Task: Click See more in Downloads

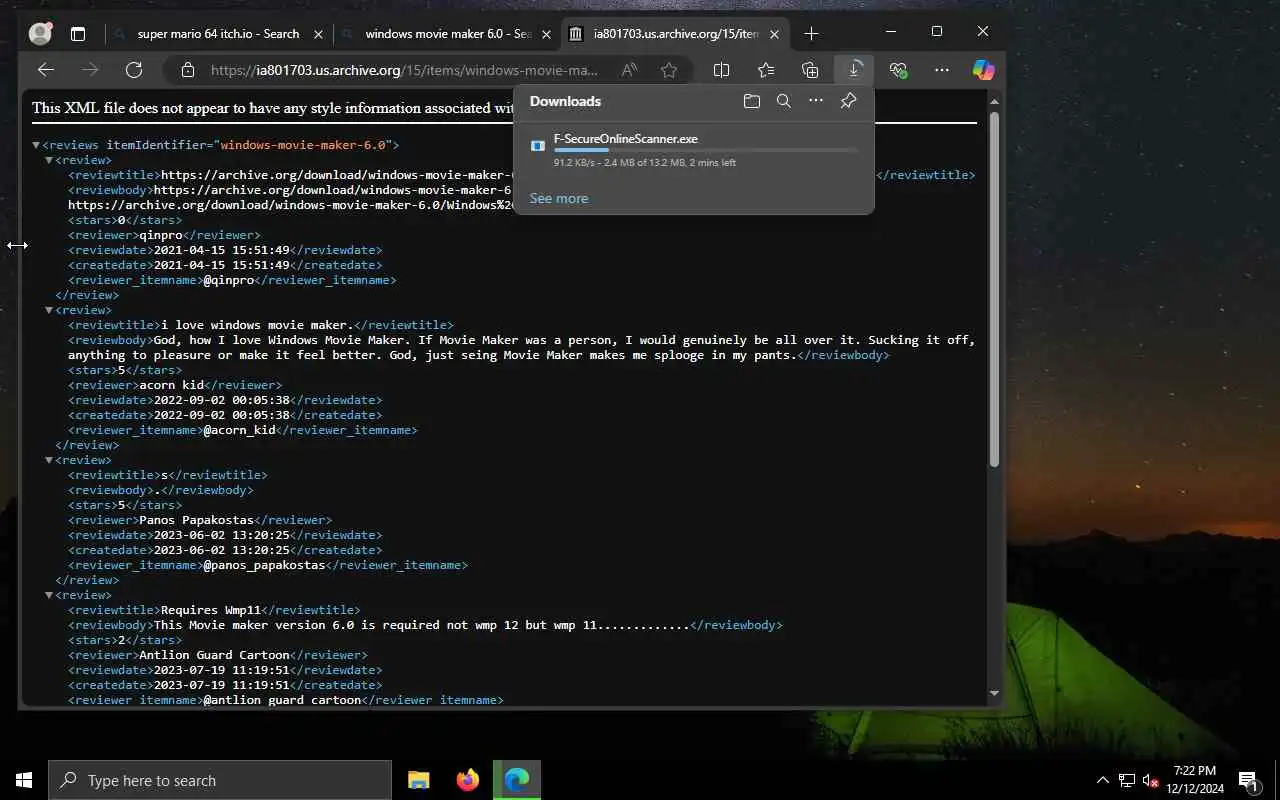Action: click(559, 198)
